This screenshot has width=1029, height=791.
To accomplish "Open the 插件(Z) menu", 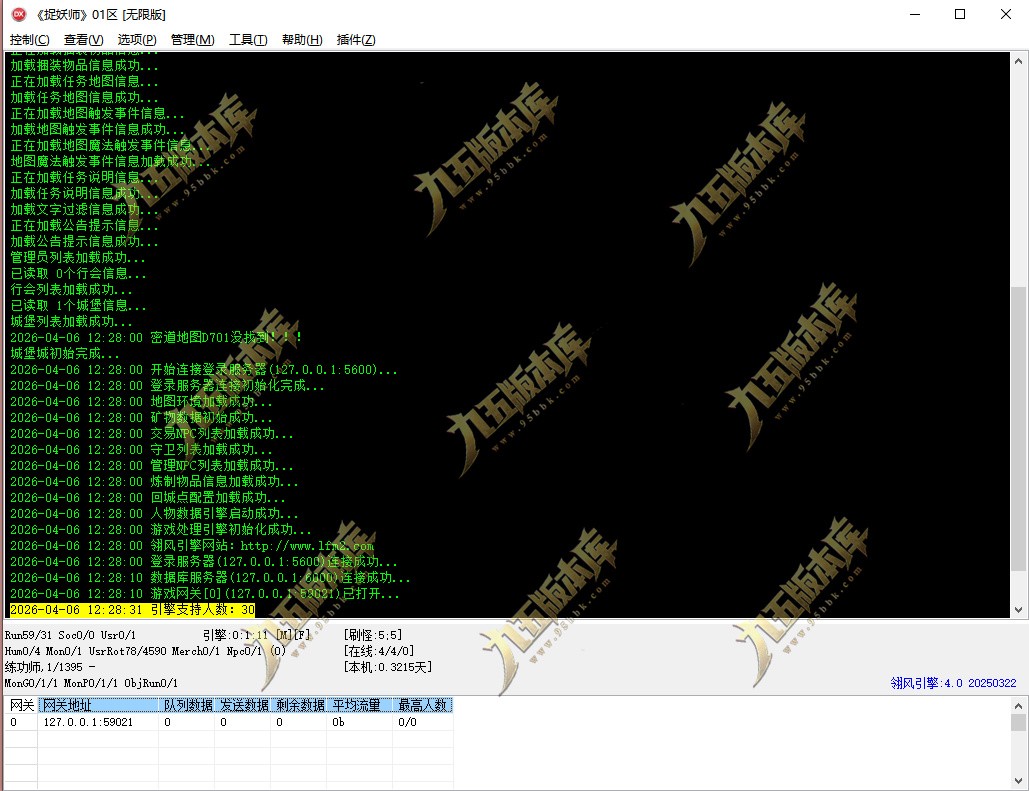I will click(356, 40).
